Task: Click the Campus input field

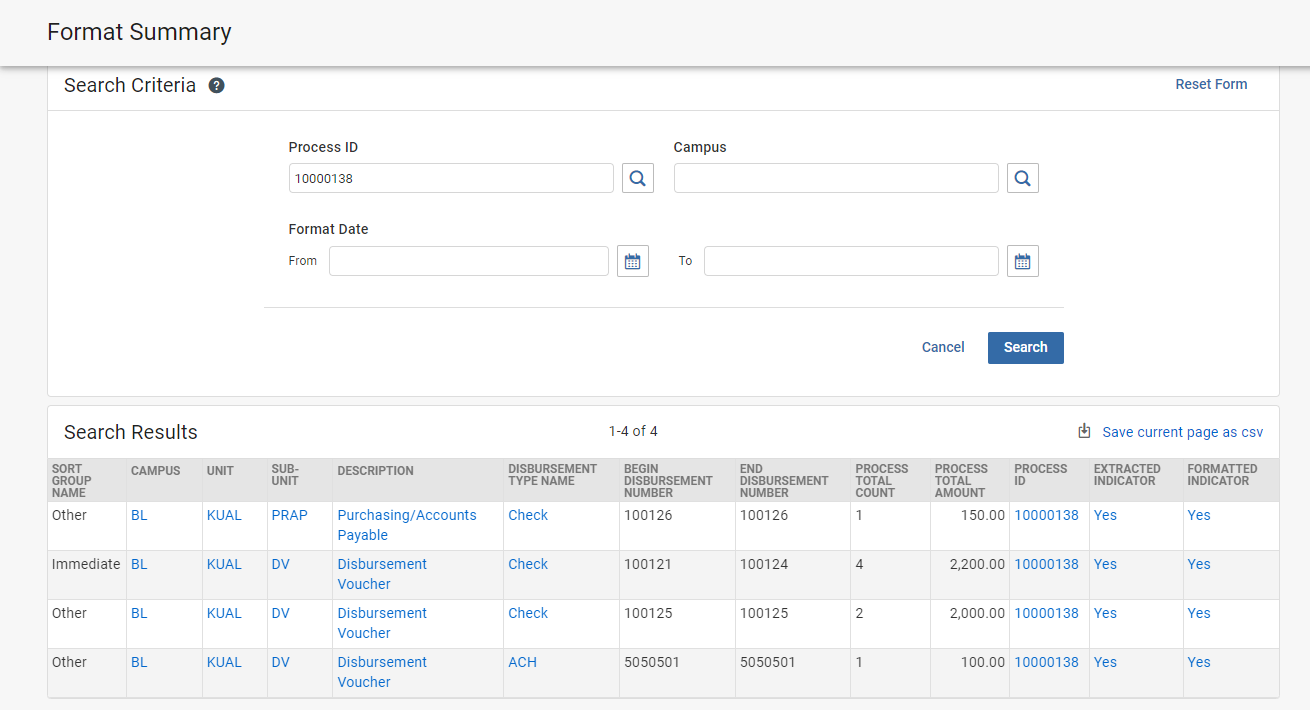Action: point(835,179)
